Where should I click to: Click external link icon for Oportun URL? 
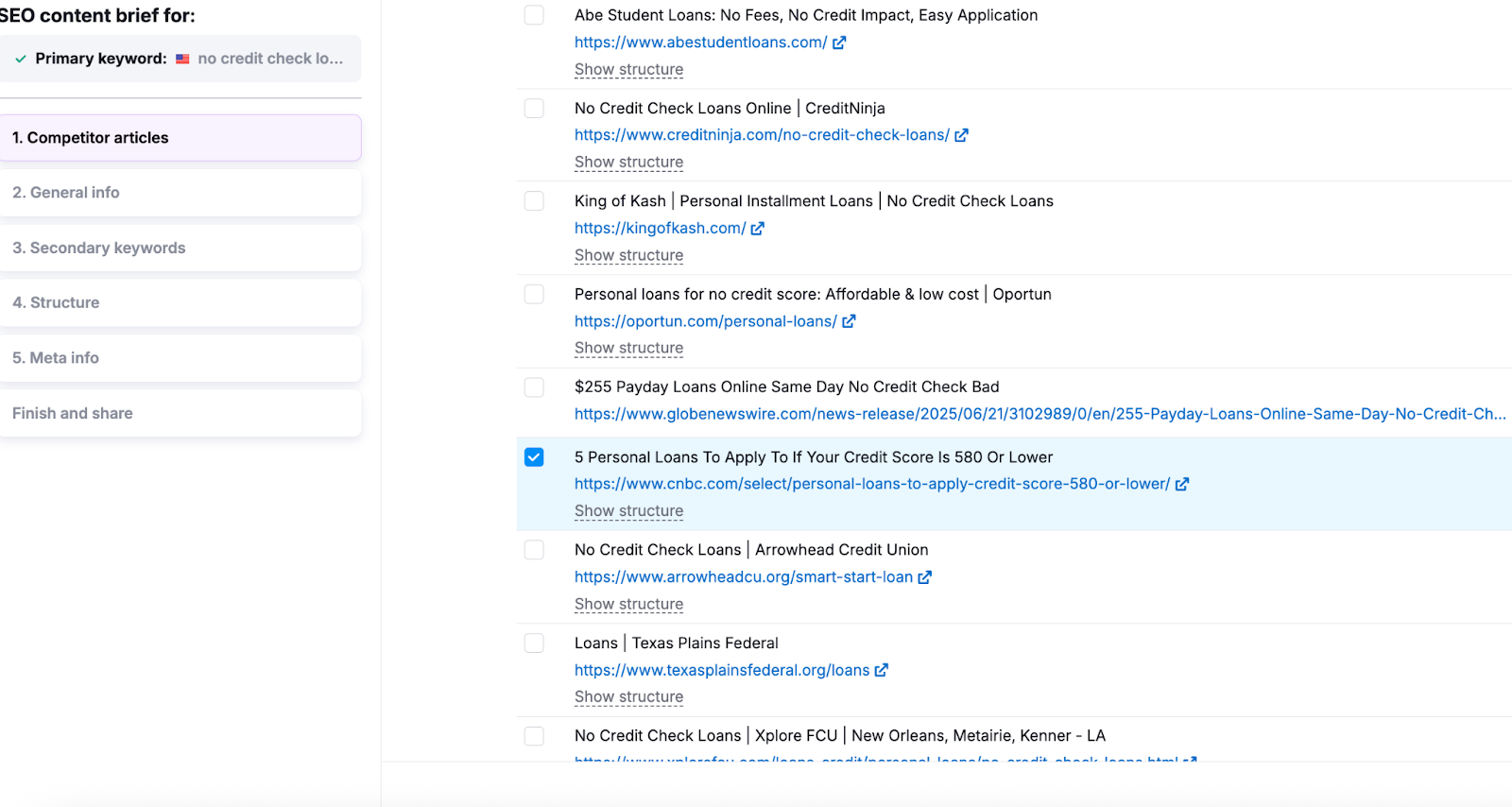tap(849, 321)
